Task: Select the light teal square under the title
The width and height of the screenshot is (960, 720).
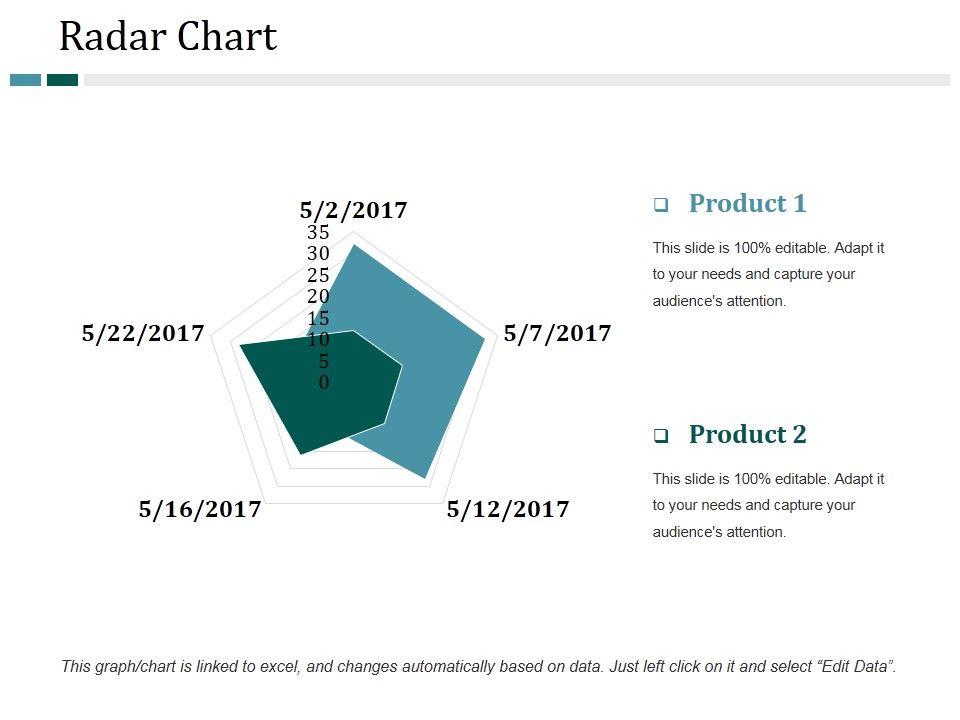Action: point(26,80)
